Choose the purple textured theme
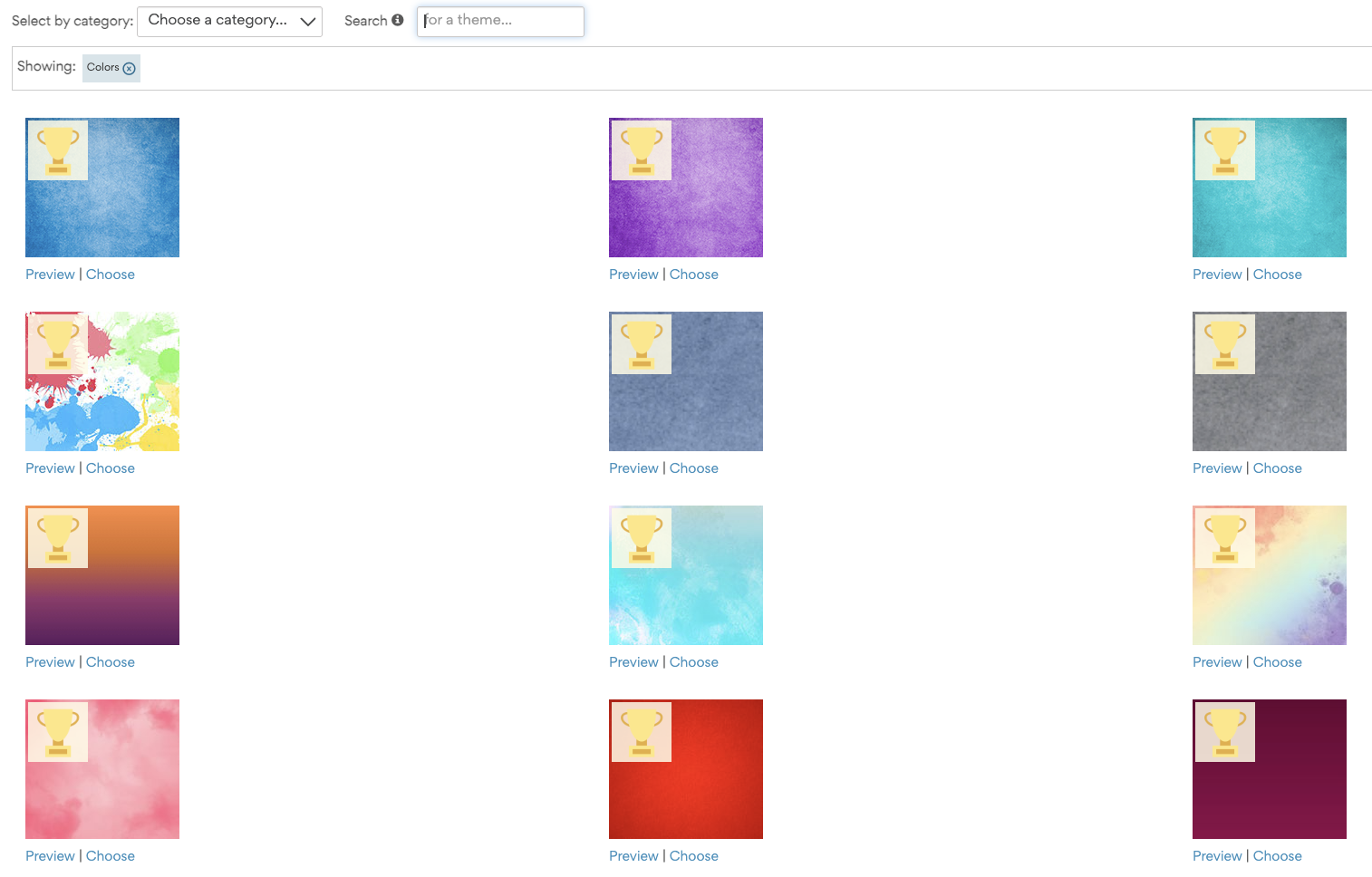Screen dimensions: 1372x877 pyautogui.click(x=693, y=275)
